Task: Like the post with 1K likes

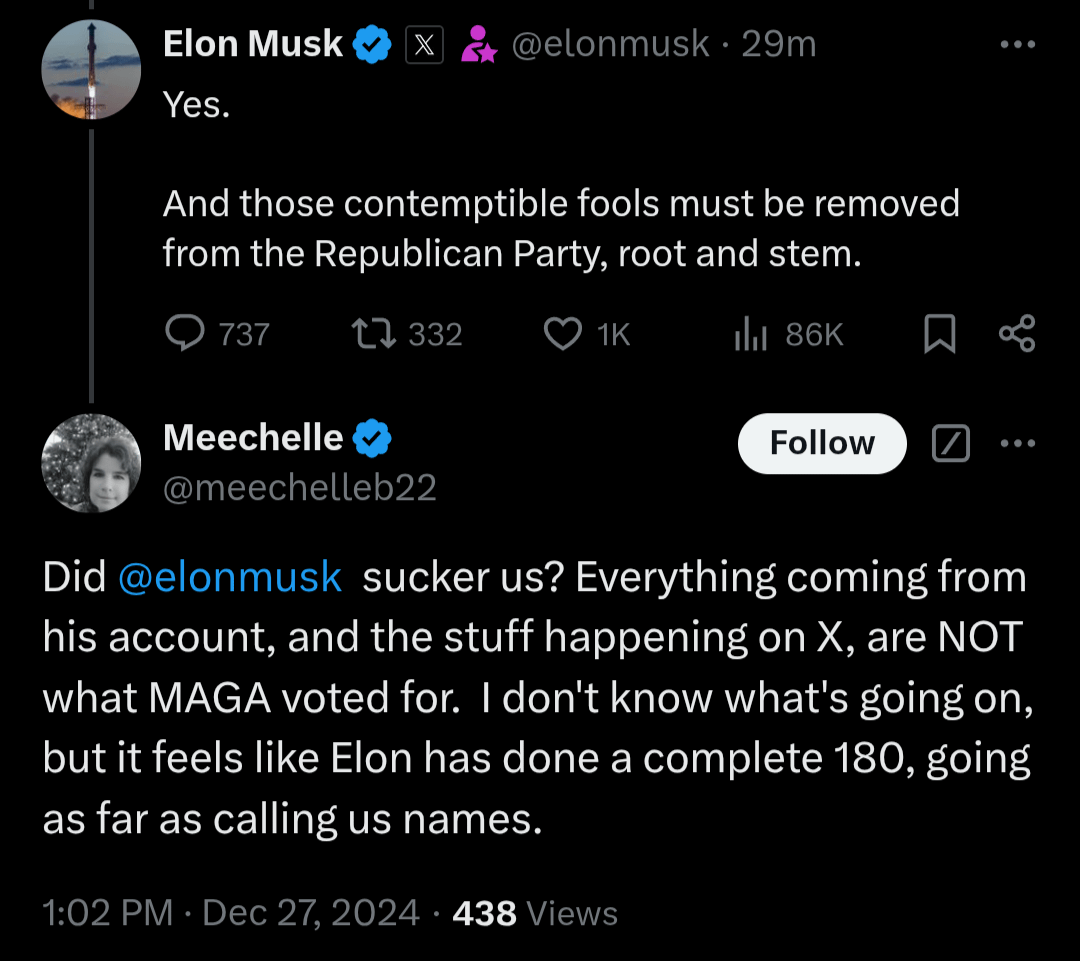Action: pos(586,334)
